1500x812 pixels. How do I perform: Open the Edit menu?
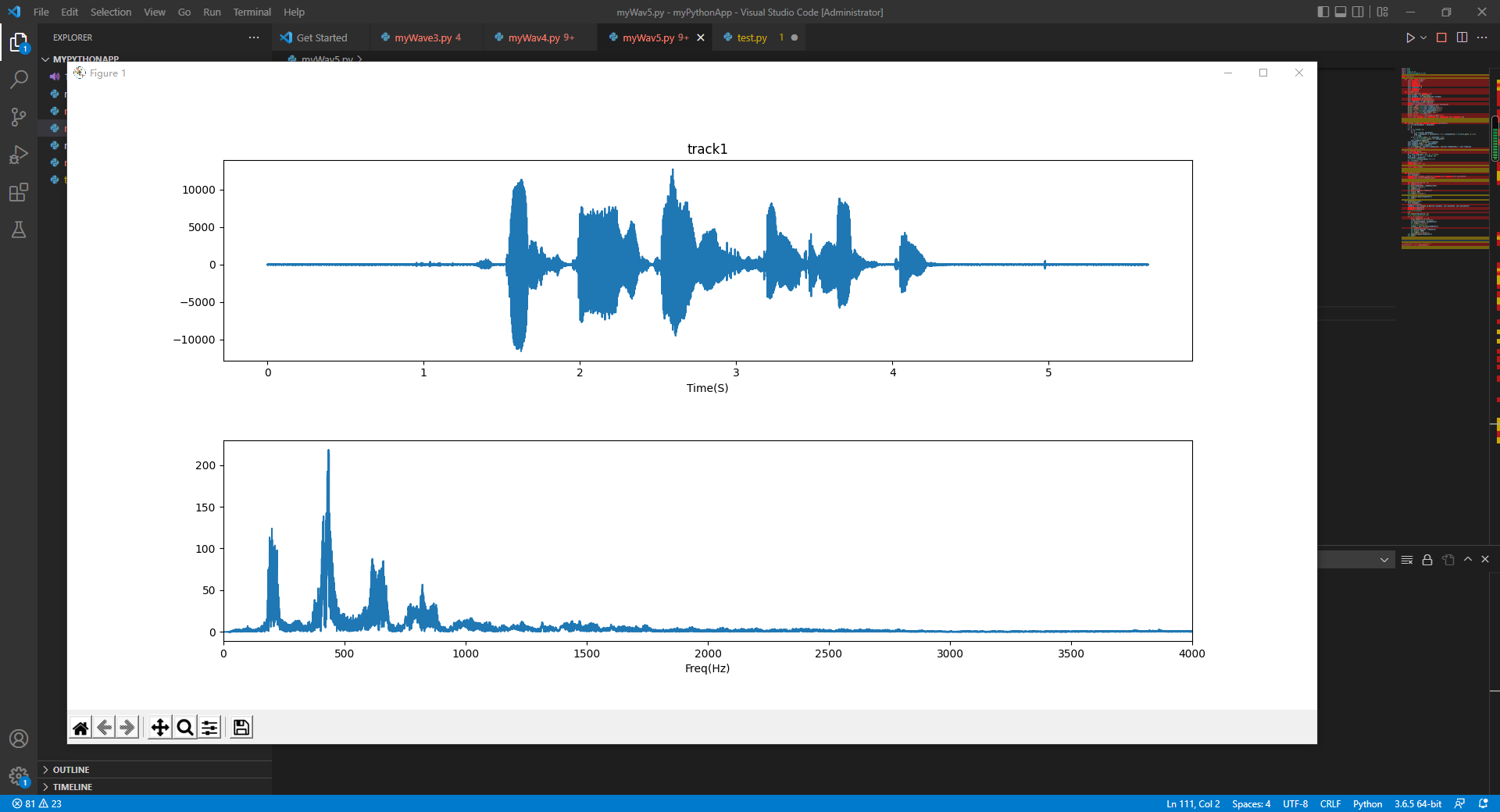[x=70, y=12]
